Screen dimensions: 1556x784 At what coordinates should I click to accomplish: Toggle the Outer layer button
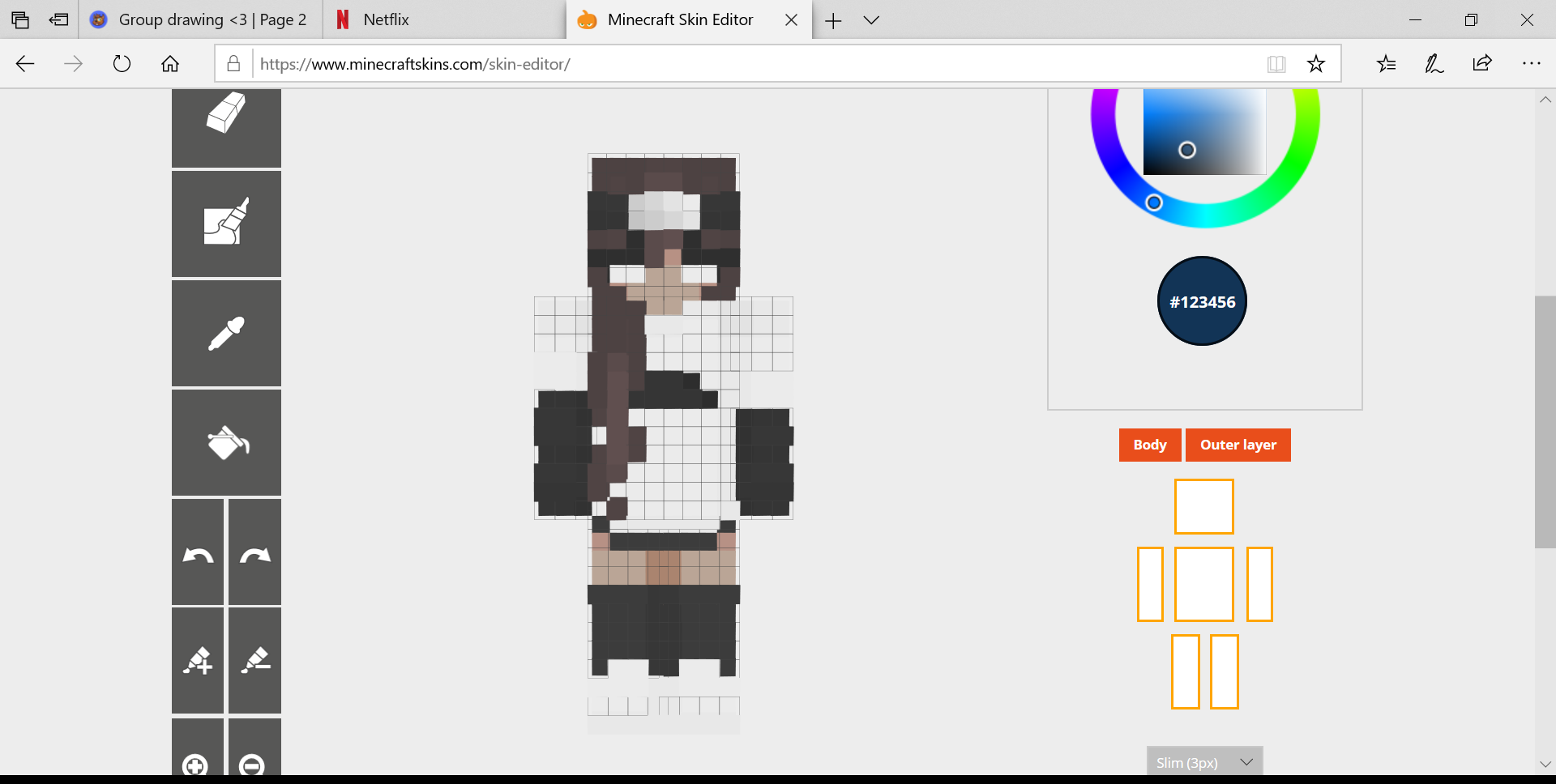tap(1238, 445)
